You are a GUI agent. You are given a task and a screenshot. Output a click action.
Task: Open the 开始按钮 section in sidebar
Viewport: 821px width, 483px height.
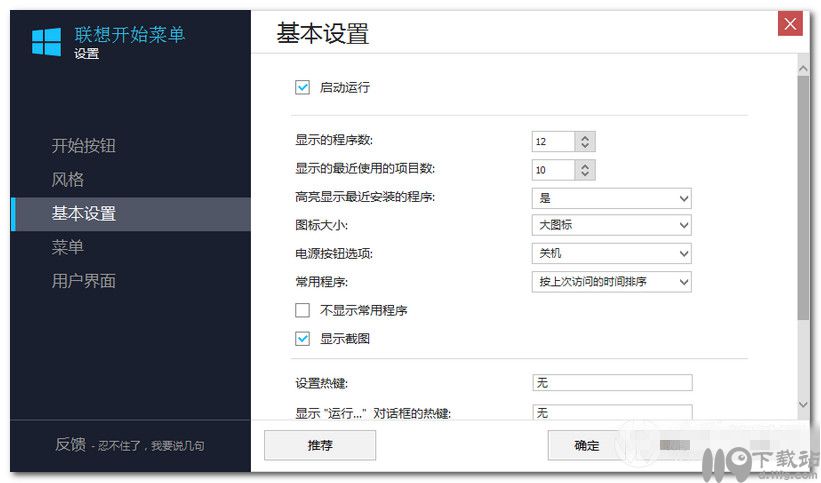point(84,146)
